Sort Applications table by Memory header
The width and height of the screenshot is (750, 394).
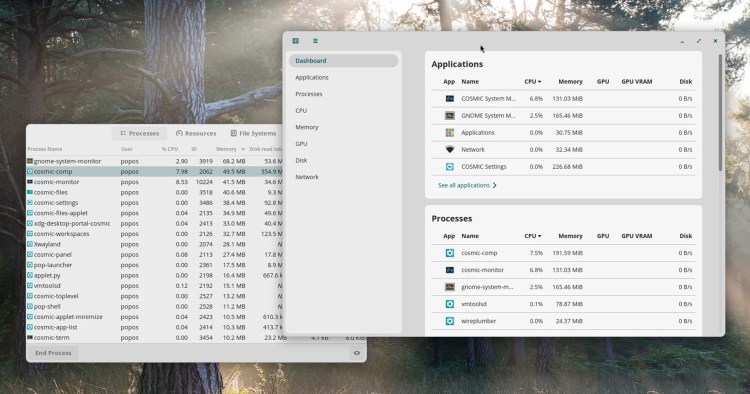(x=570, y=82)
